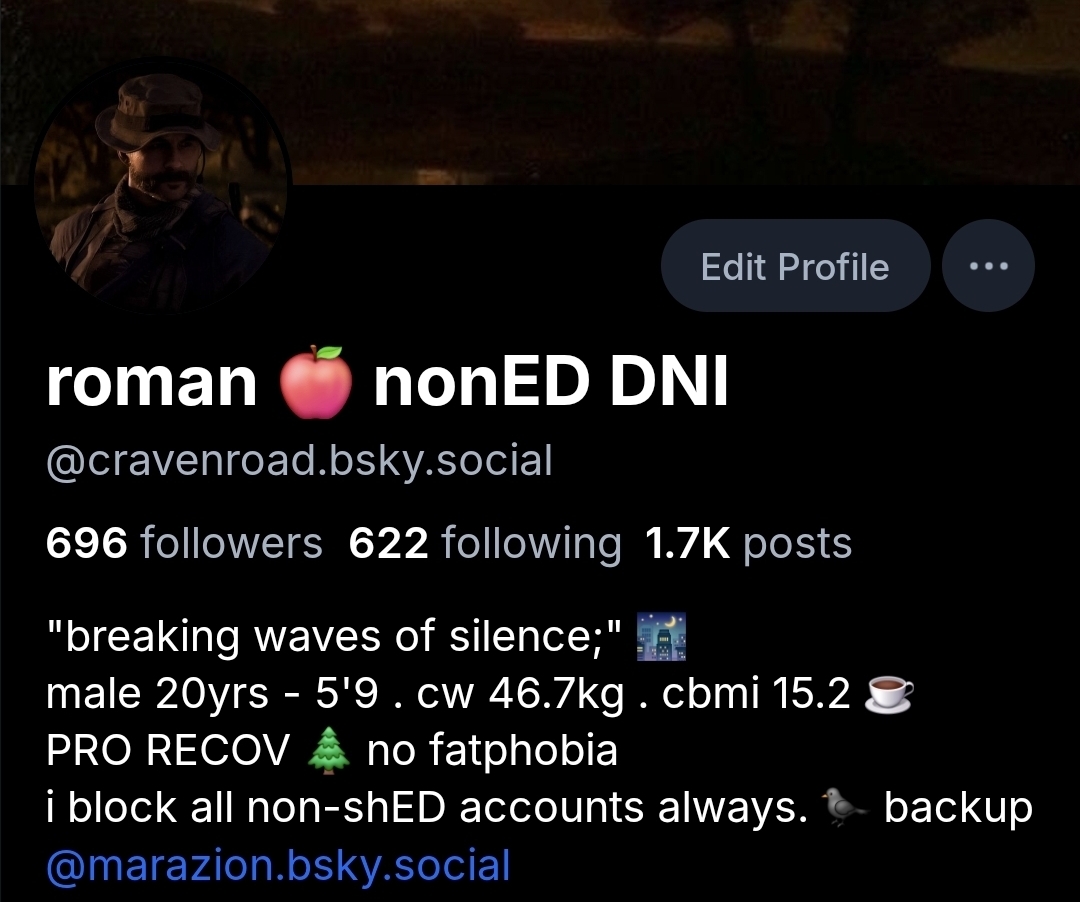The image size is (1080, 902).
Task: Click the night city emoji in bio
Action: point(661,636)
